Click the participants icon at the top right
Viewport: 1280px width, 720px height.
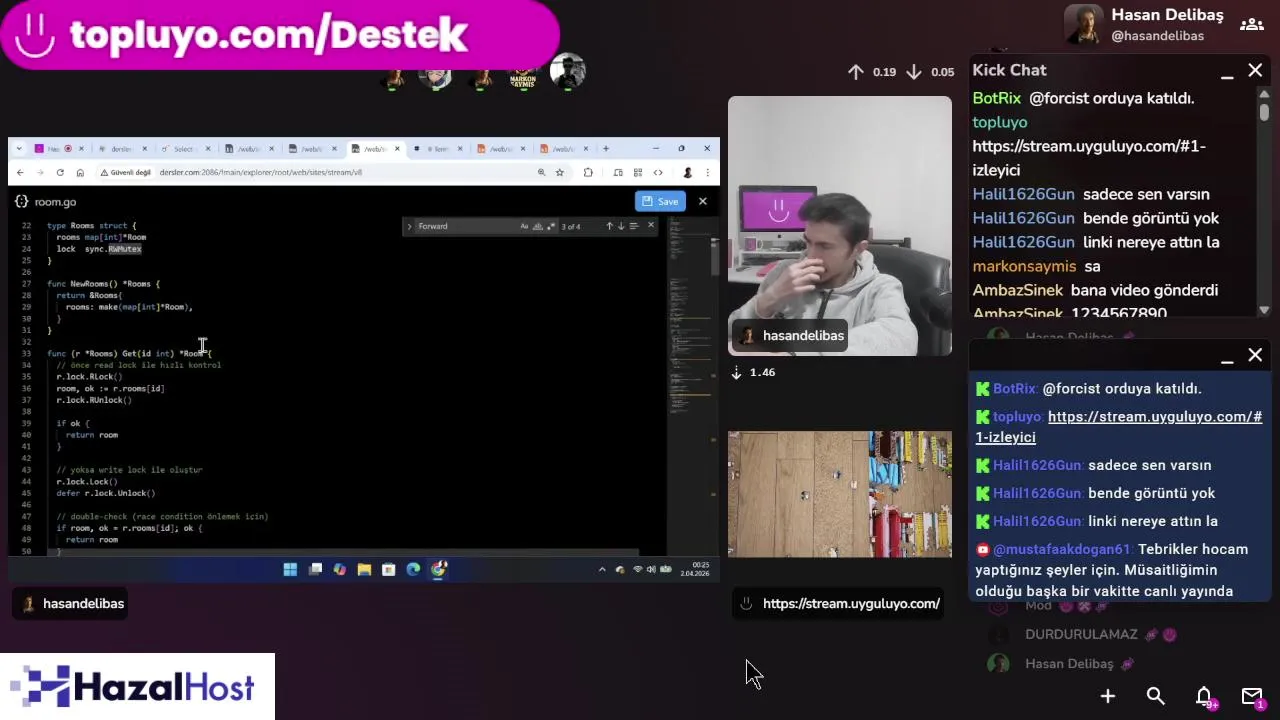[1251, 24]
